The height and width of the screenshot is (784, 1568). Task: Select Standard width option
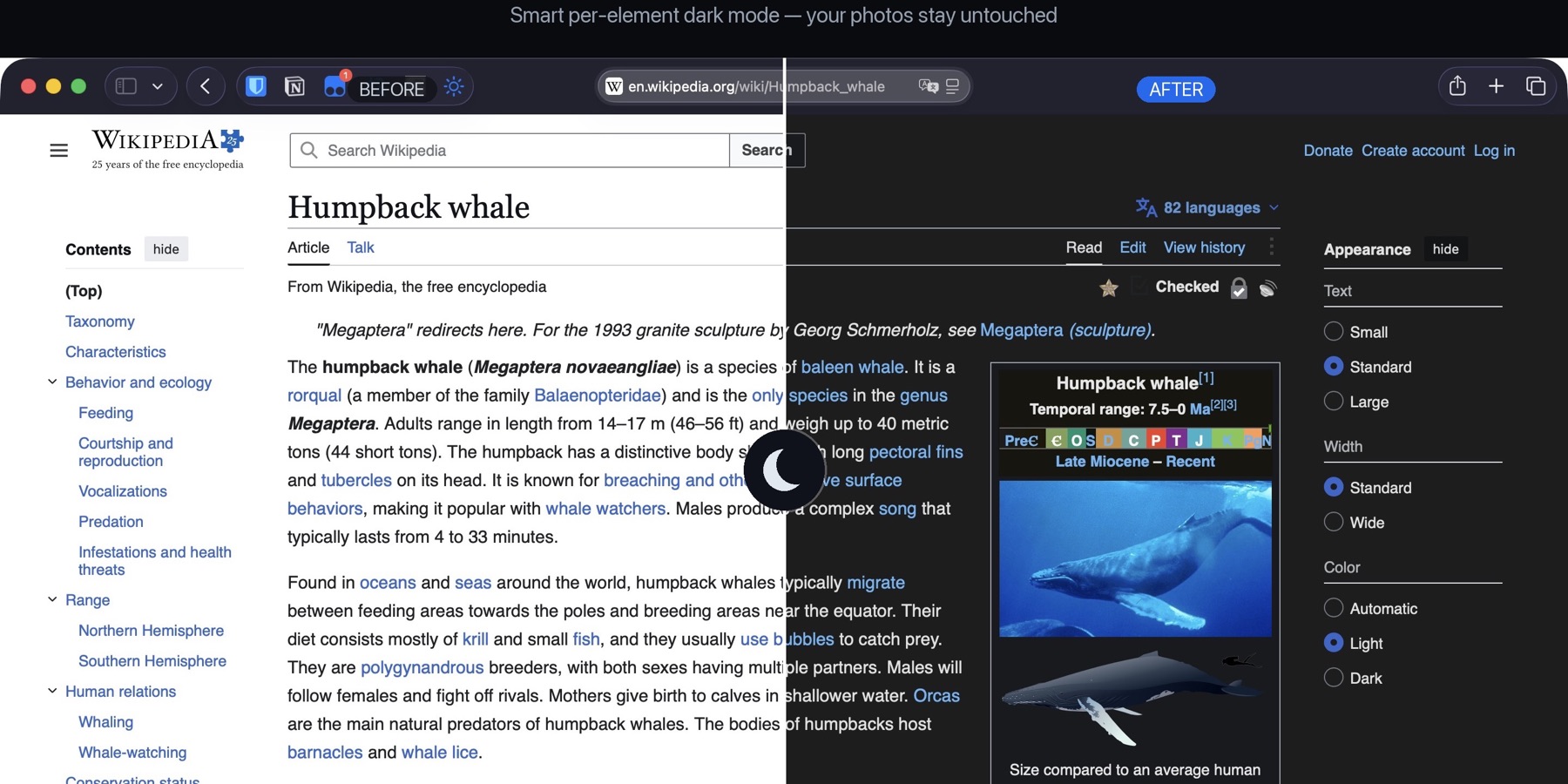coord(1333,487)
